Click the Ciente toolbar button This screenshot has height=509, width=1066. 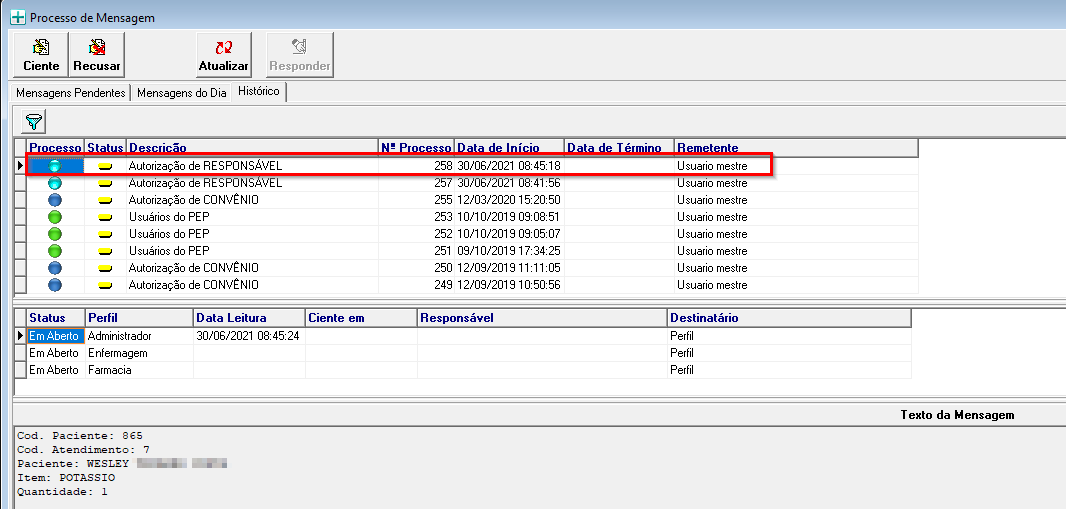41,54
